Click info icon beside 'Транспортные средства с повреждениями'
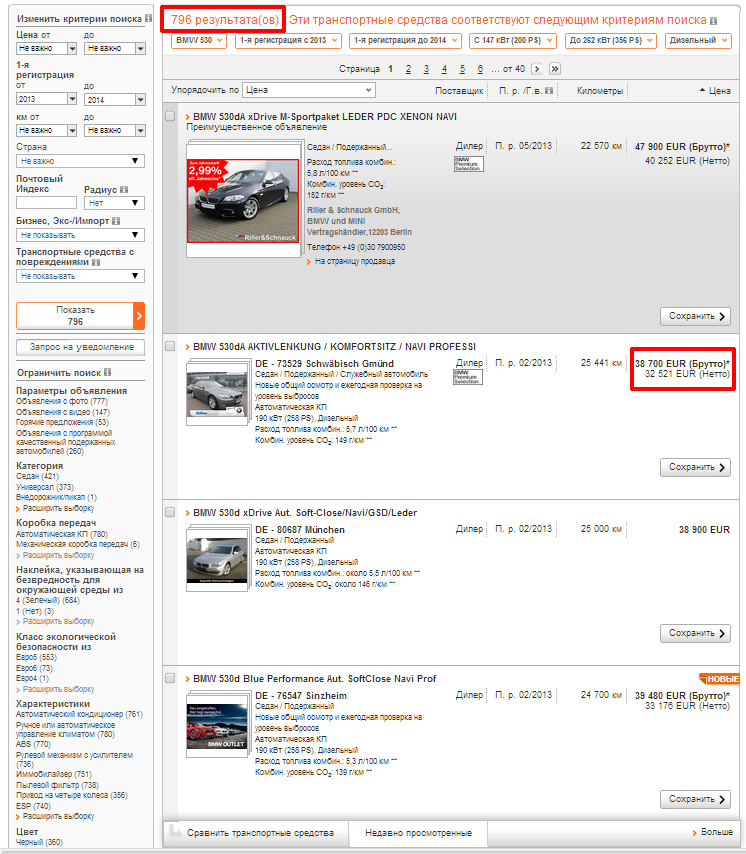Screen dimensions: 746x854 96,262
